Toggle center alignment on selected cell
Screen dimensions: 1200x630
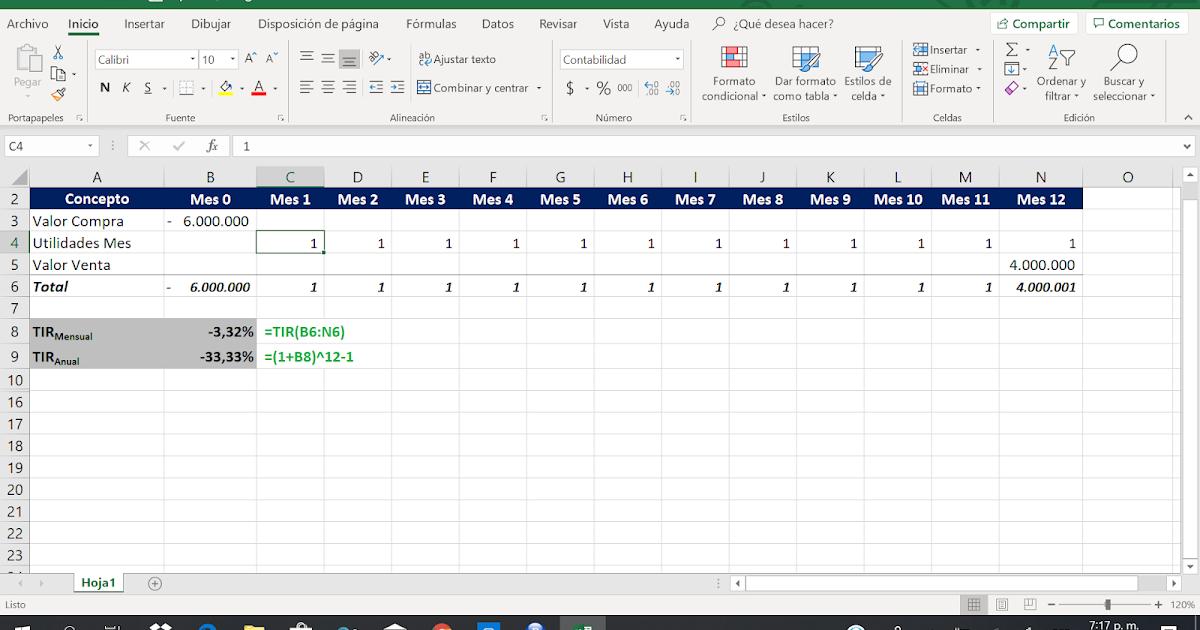tap(327, 88)
